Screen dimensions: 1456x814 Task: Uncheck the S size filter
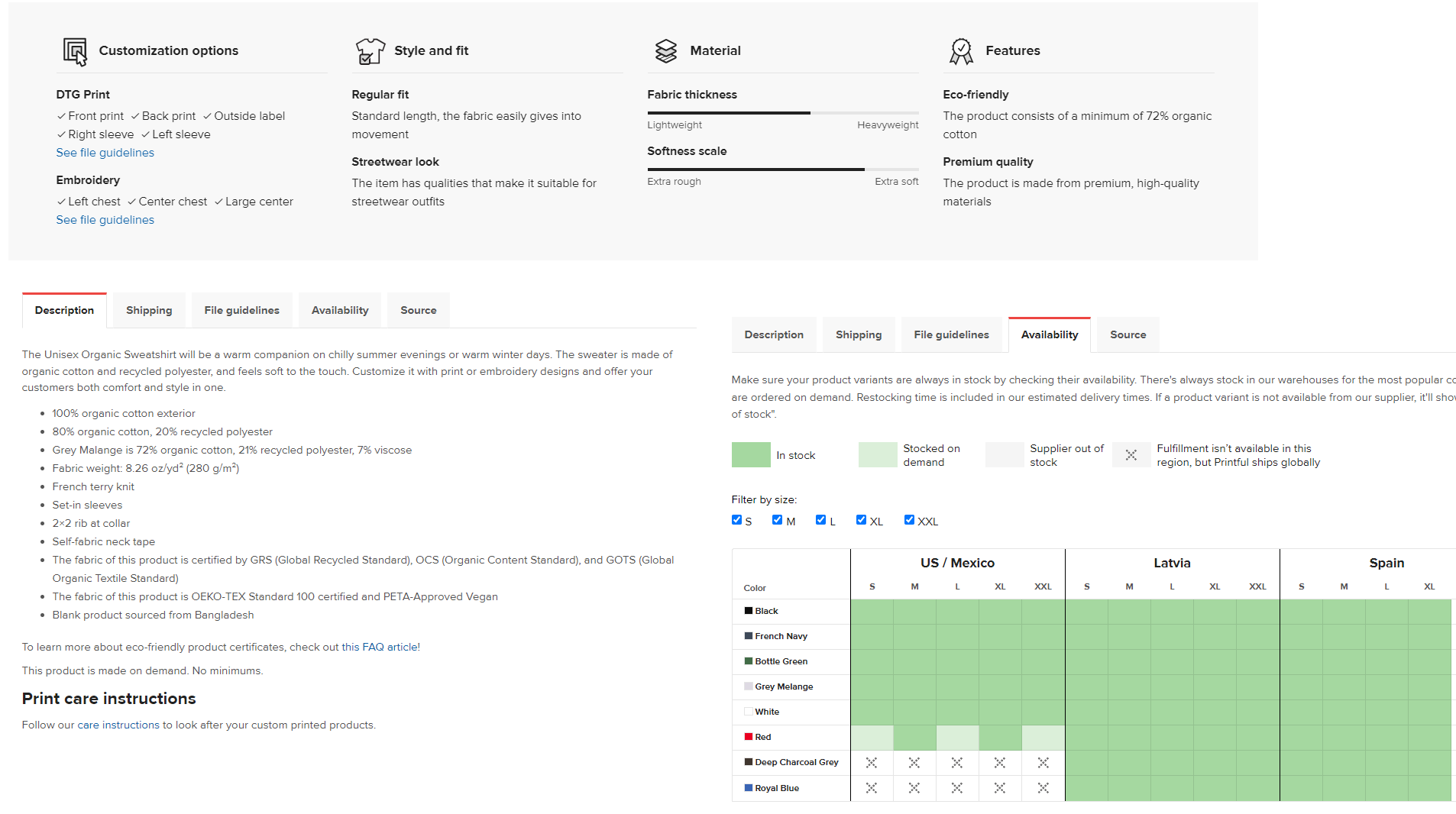[736, 520]
